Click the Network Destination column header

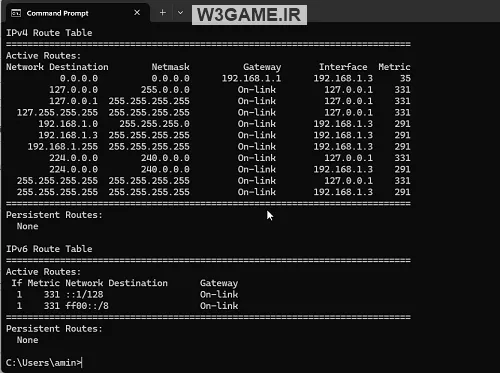(x=57, y=67)
